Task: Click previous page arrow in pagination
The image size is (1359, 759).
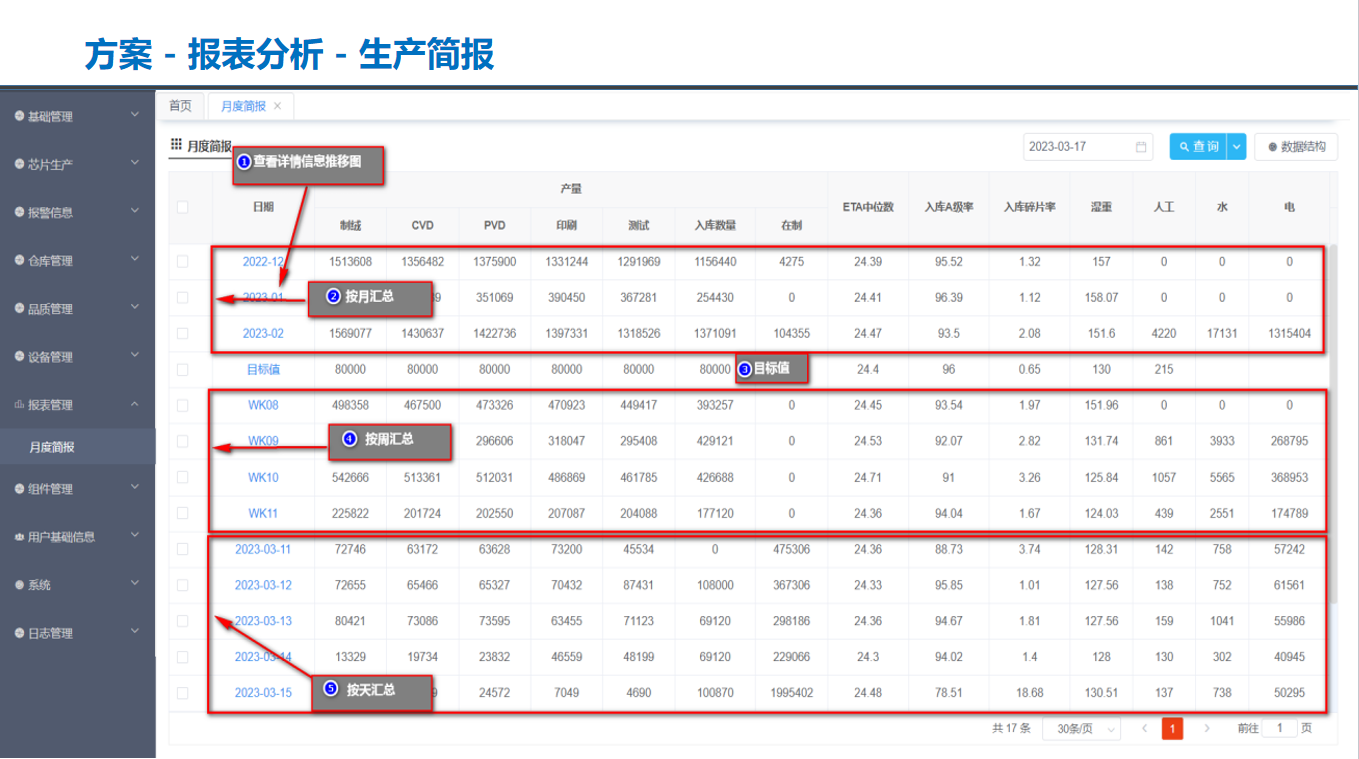Action: (x=1145, y=729)
